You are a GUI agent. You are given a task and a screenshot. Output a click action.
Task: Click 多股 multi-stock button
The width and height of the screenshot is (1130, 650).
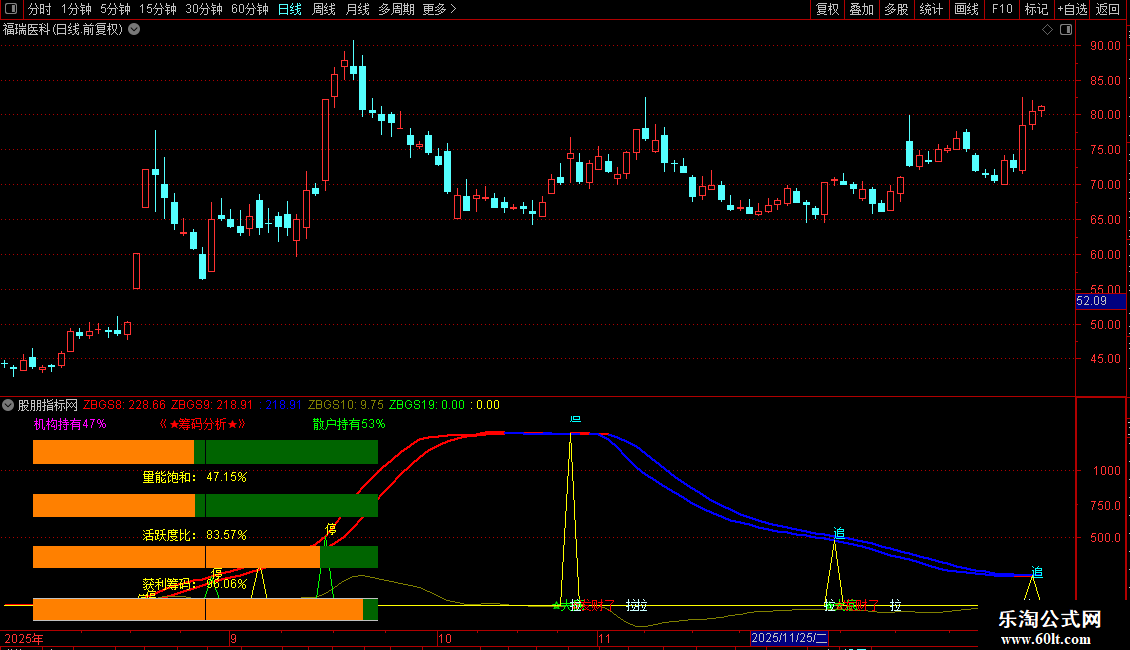point(896,9)
